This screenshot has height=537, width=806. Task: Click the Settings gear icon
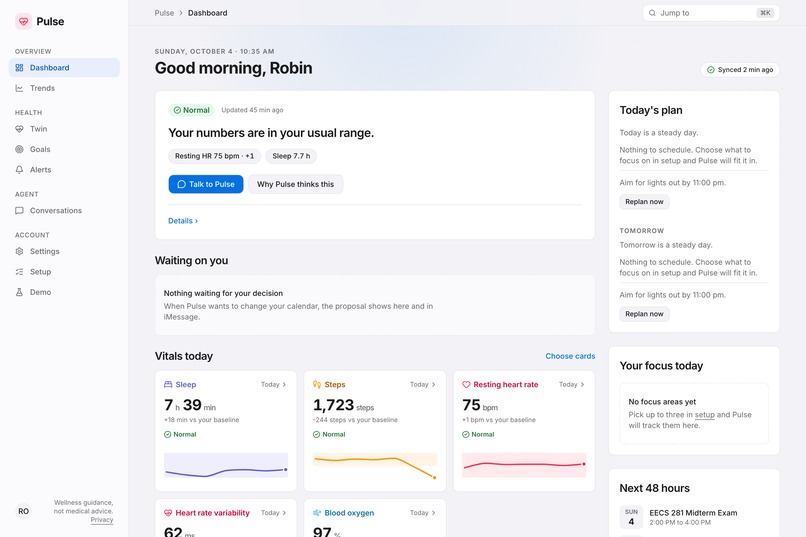click(20, 251)
